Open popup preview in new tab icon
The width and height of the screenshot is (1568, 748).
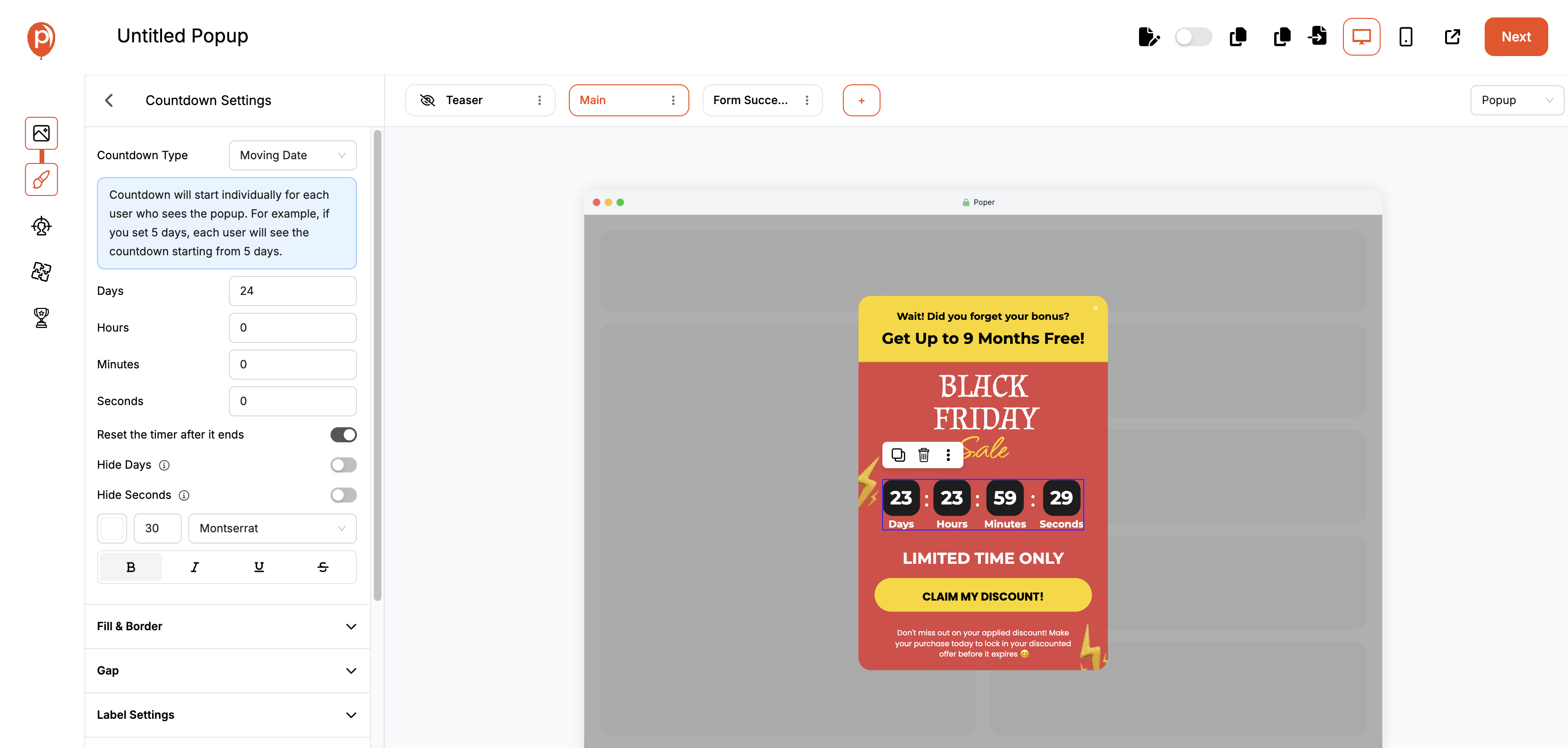[x=1452, y=37]
